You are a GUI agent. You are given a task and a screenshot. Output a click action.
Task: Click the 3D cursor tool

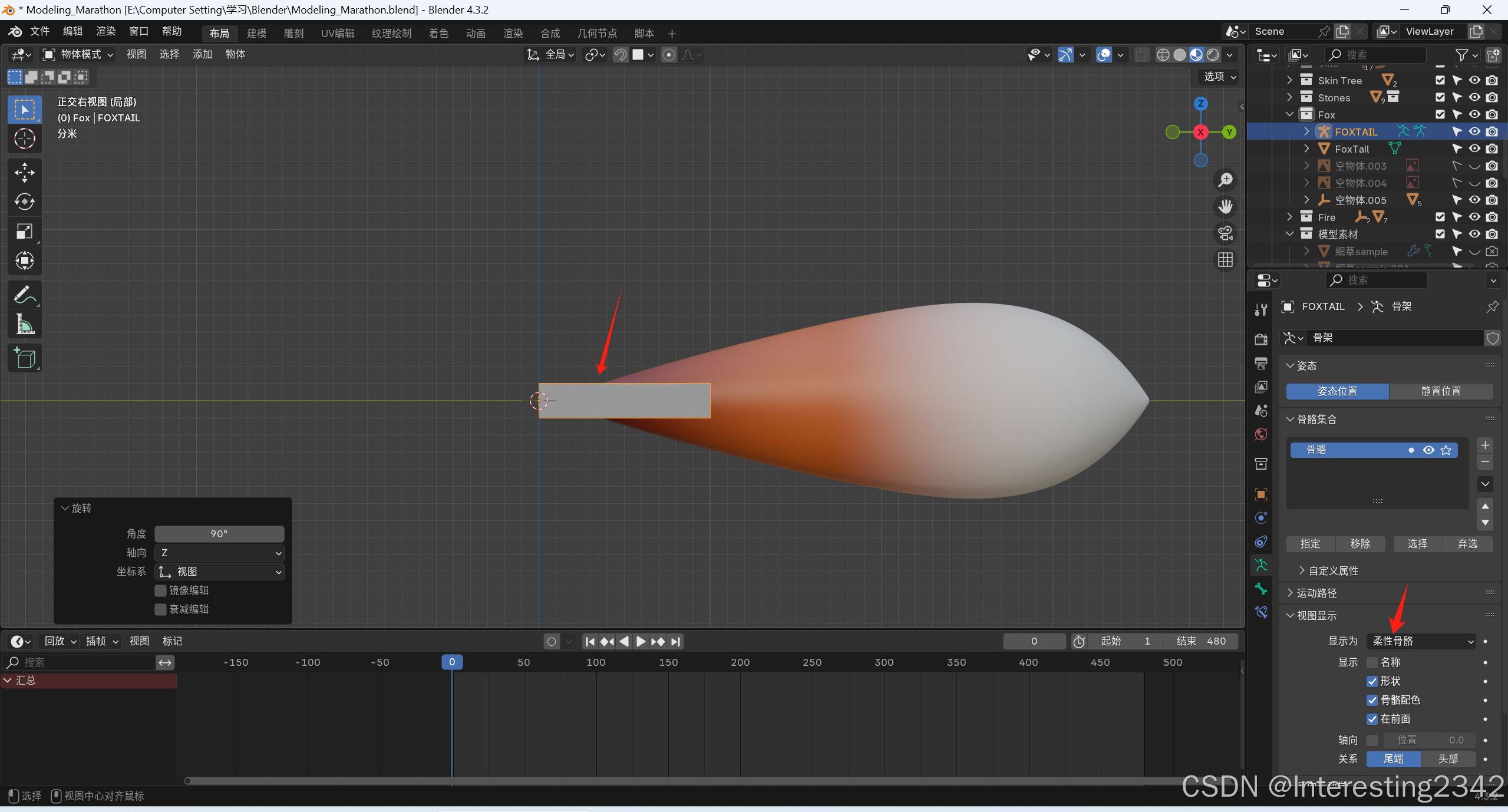click(x=24, y=138)
